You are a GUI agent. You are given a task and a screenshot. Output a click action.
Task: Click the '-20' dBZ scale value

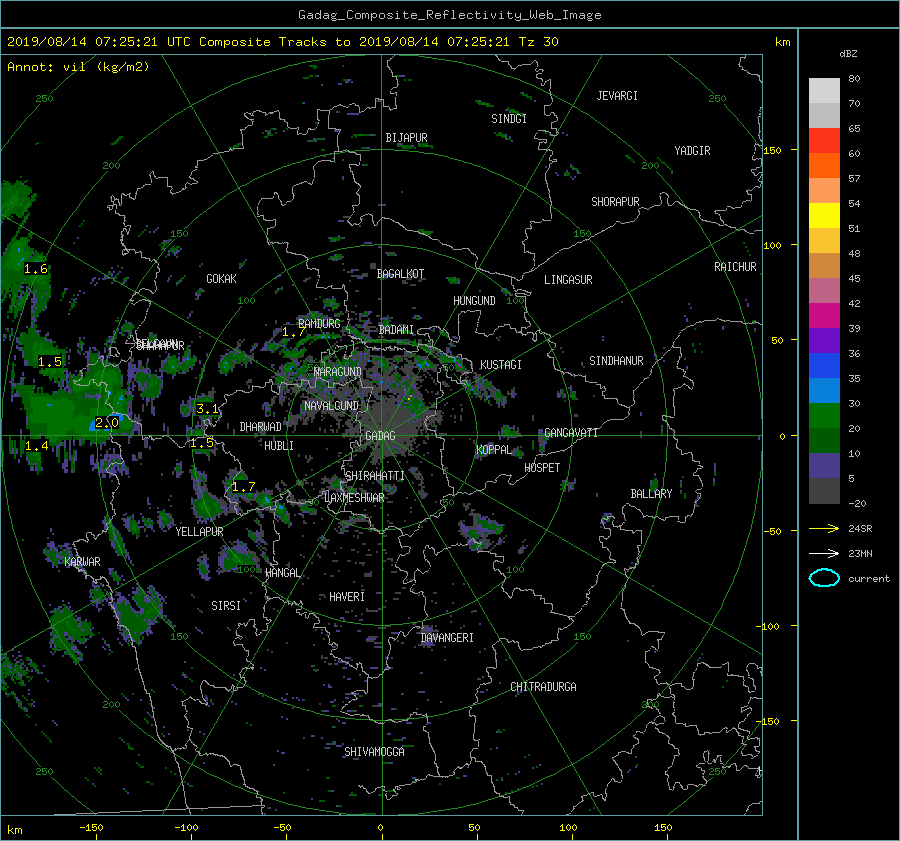[857, 503]
